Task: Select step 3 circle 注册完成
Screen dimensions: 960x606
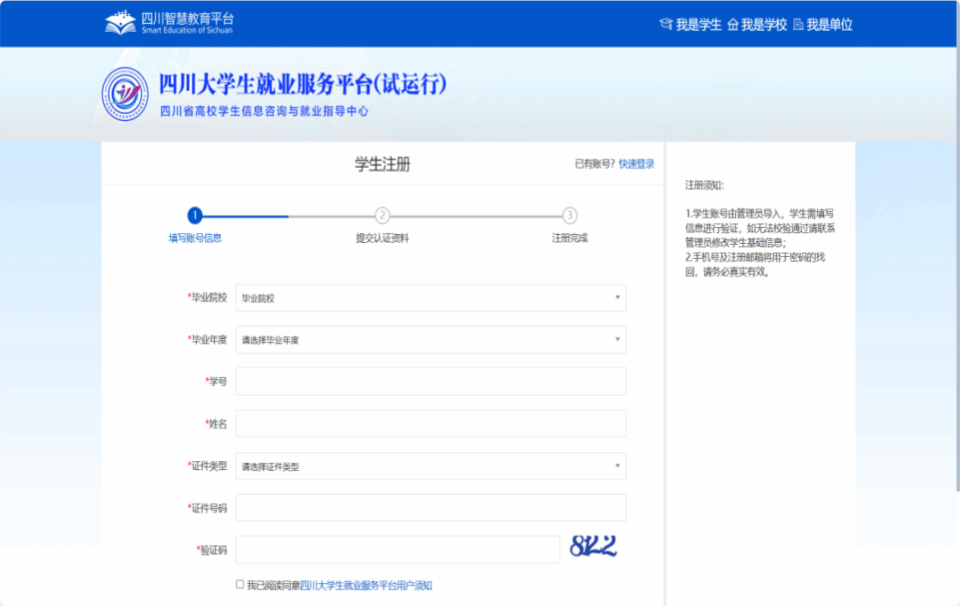Action: tap(569, 215)
